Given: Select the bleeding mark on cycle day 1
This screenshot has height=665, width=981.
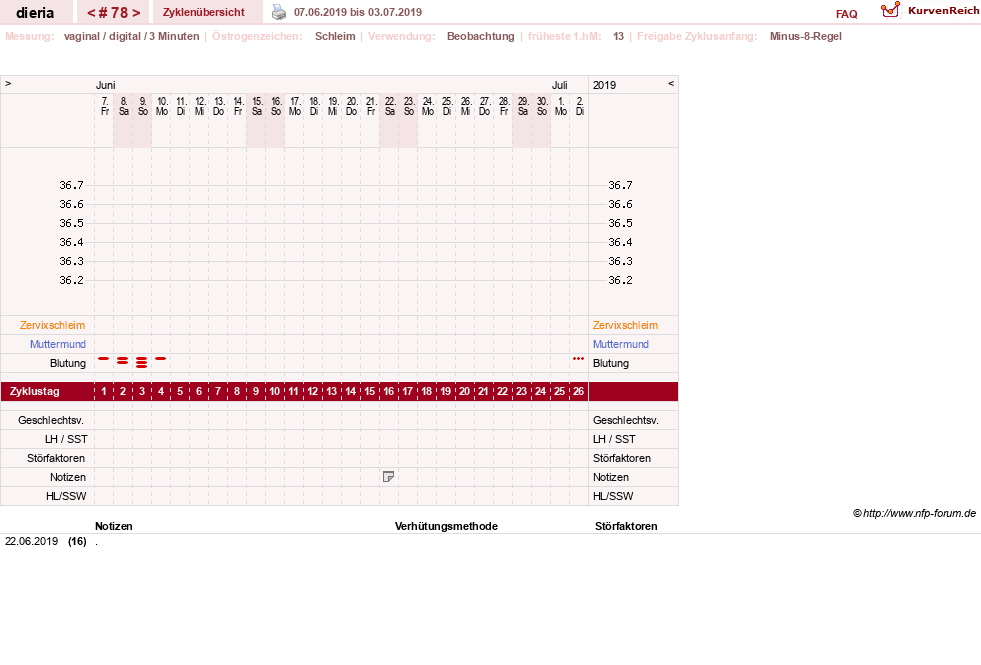Looking at the screenshot, I should tap(104, 358).
